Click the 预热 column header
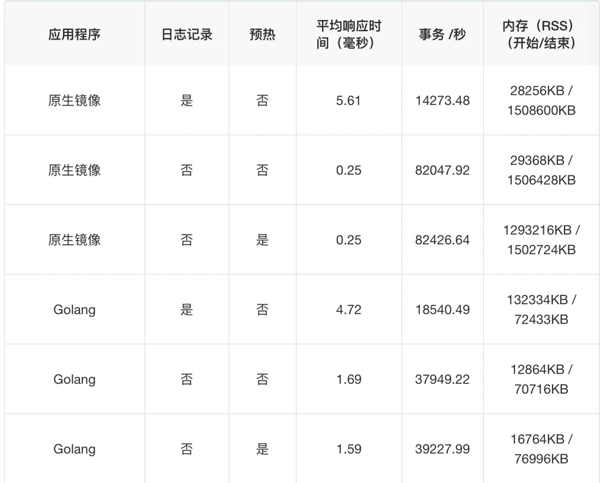The height and width of the screenshot is (483, 600). point(262,34)
